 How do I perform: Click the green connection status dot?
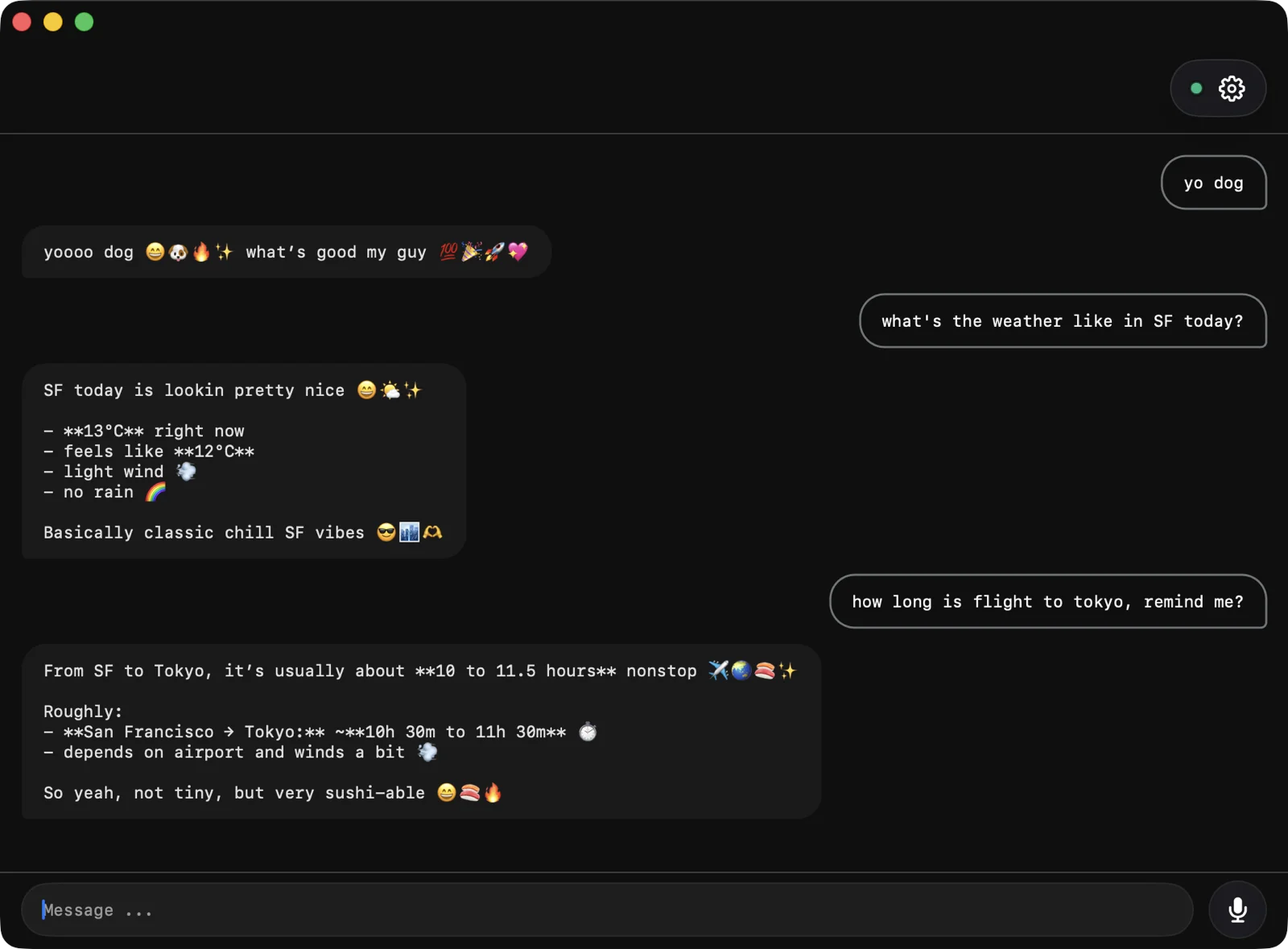(x=1196, y=89)
